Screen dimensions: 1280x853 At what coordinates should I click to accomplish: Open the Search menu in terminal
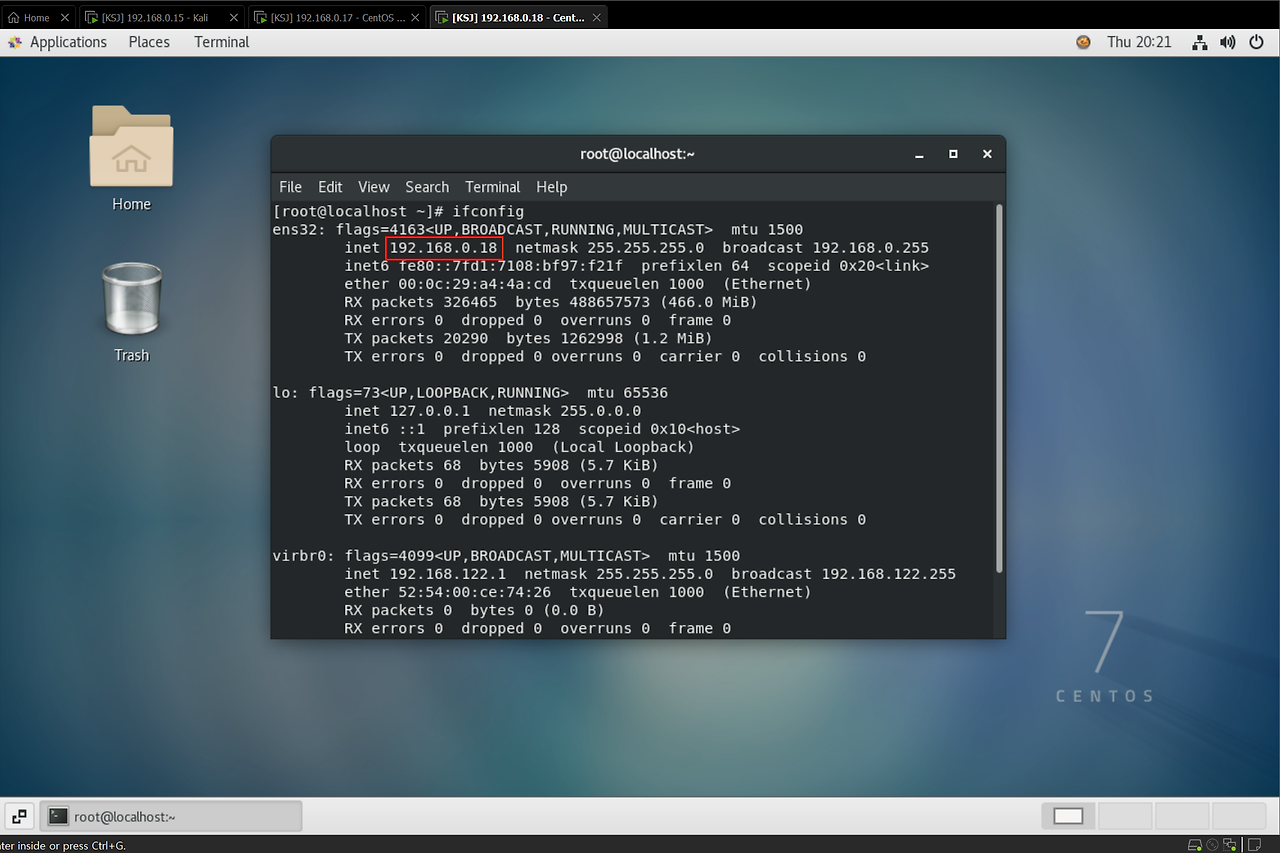tap(427, 187)
